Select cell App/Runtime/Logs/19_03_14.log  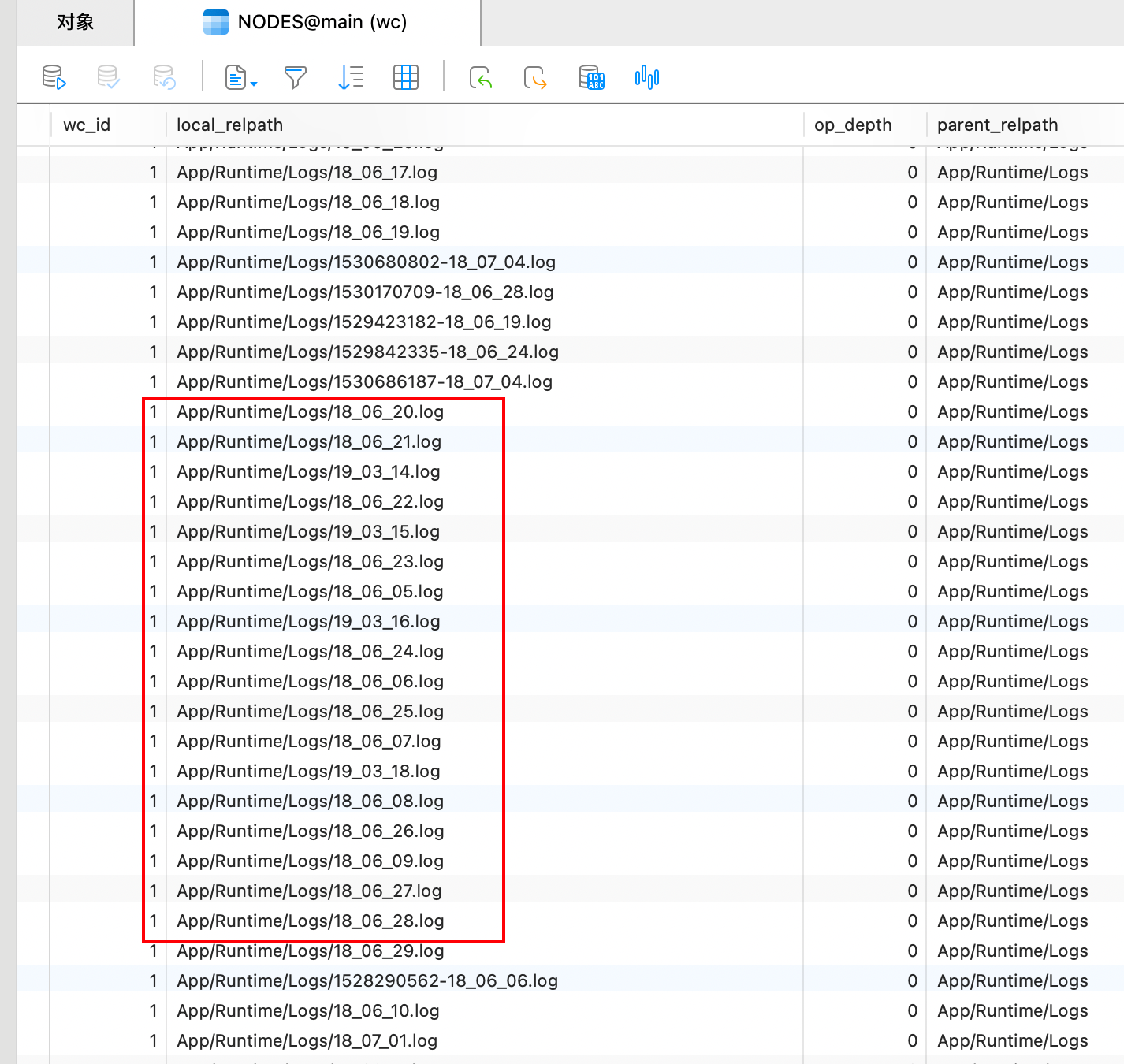(x=485, y=471)
